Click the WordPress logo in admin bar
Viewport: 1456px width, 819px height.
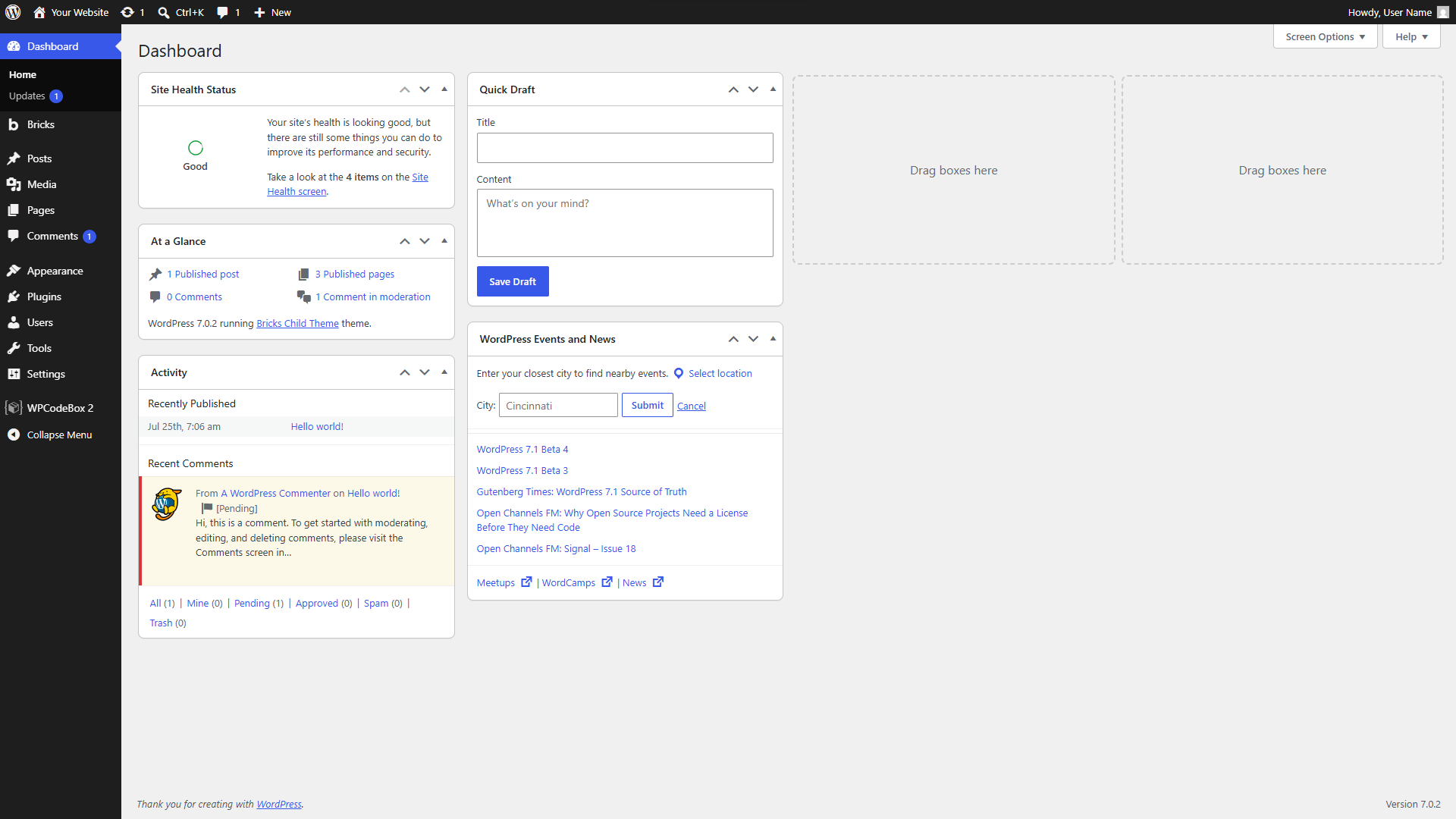pos(13,12)
